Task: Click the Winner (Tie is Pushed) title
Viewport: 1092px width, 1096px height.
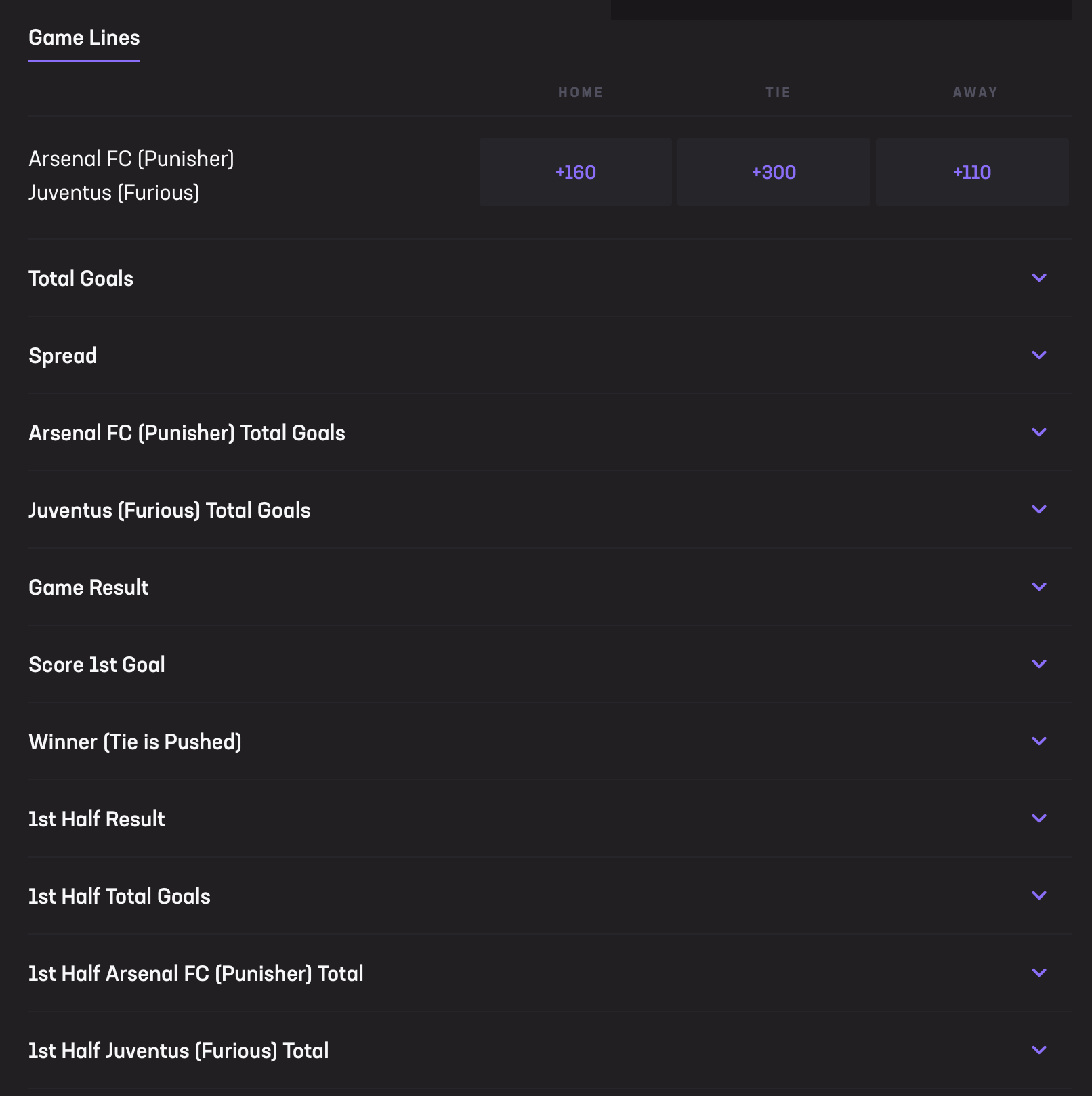Action: [x=135, y=742]
